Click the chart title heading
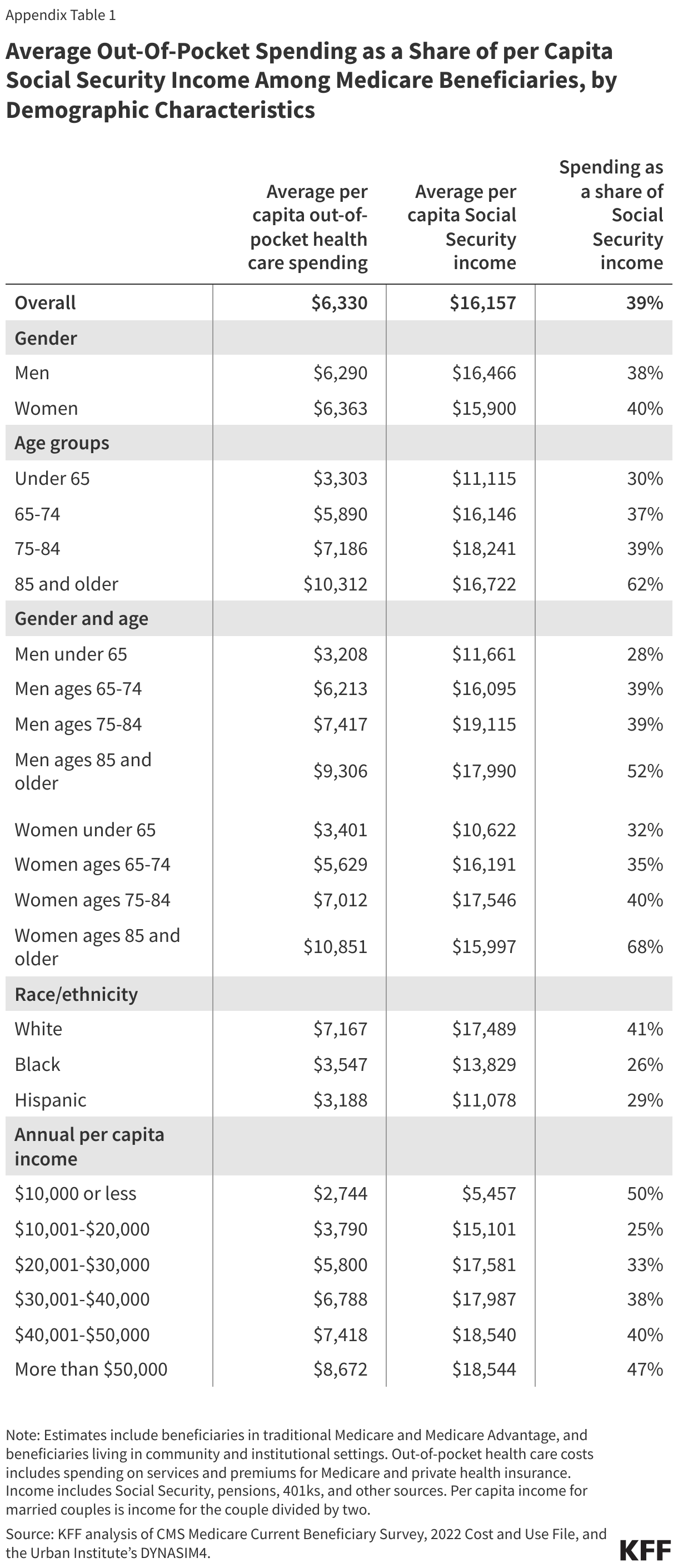This screenshot has height=1568, width=678. 311,81
